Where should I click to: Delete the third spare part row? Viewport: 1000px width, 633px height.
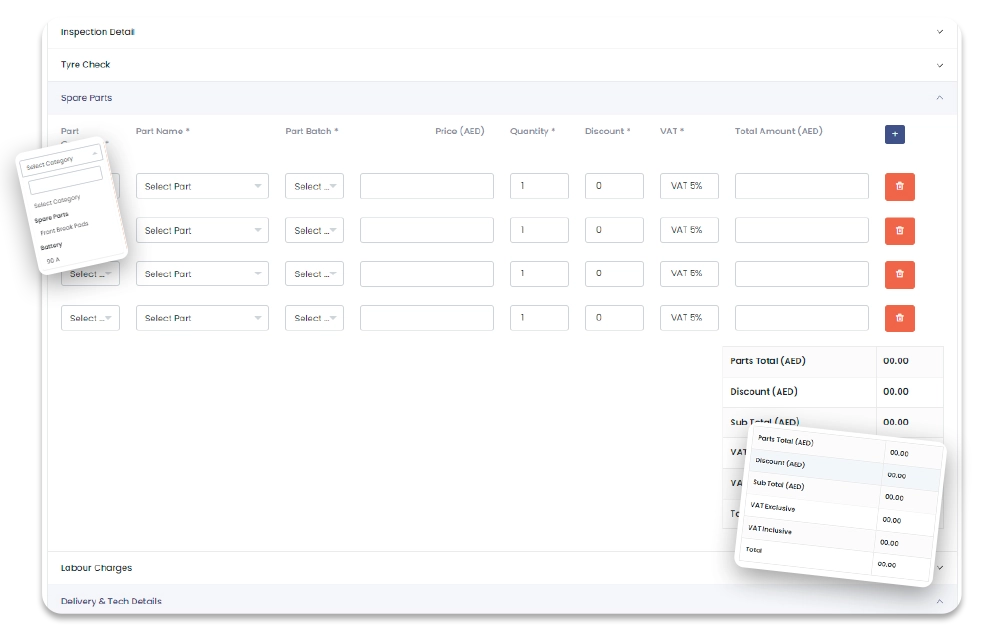pos(899,274)
